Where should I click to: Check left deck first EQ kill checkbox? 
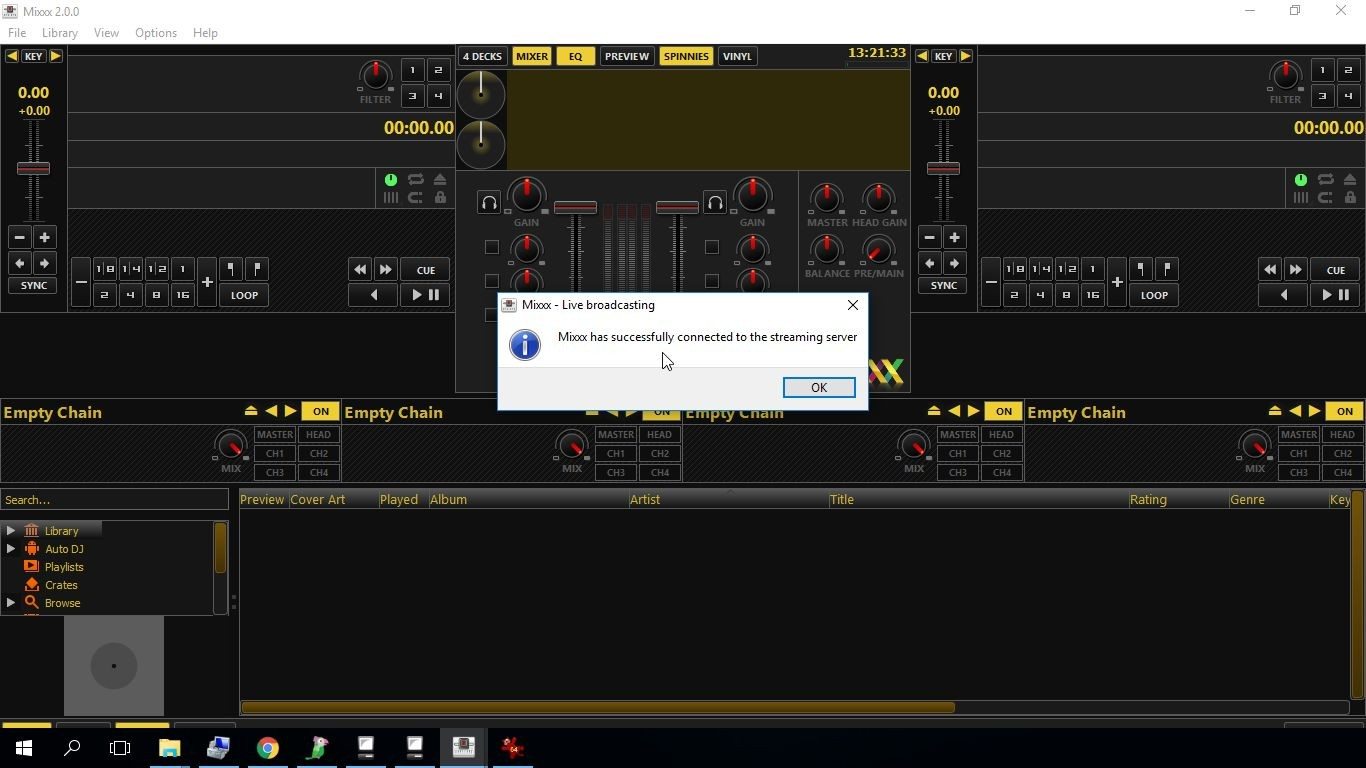click(491, 247)
